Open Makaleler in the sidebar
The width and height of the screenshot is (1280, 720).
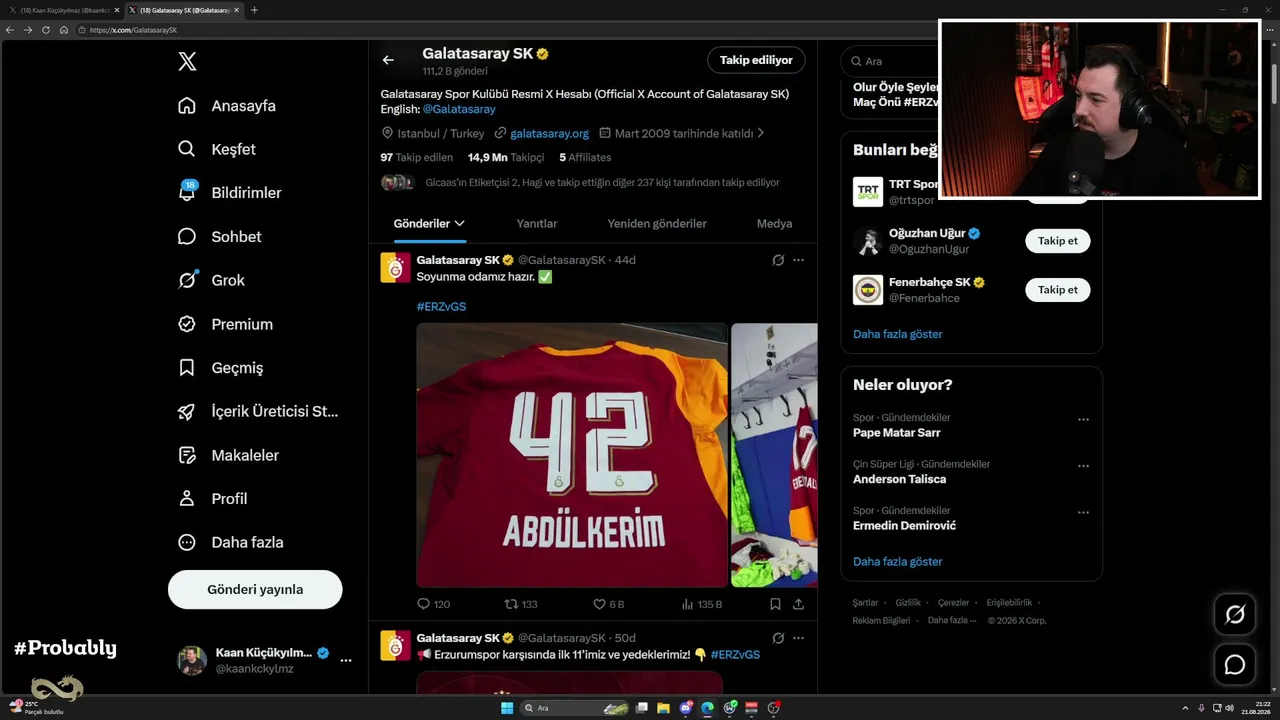[228, 455]
